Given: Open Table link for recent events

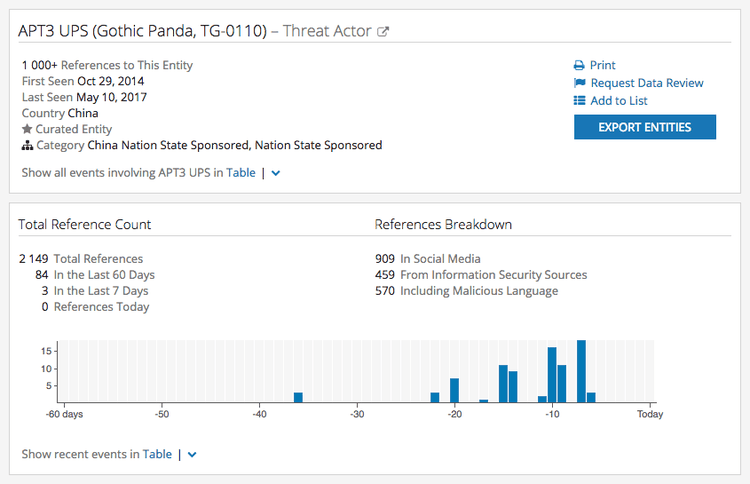Looking at the screenshot, I should (157, 454).
